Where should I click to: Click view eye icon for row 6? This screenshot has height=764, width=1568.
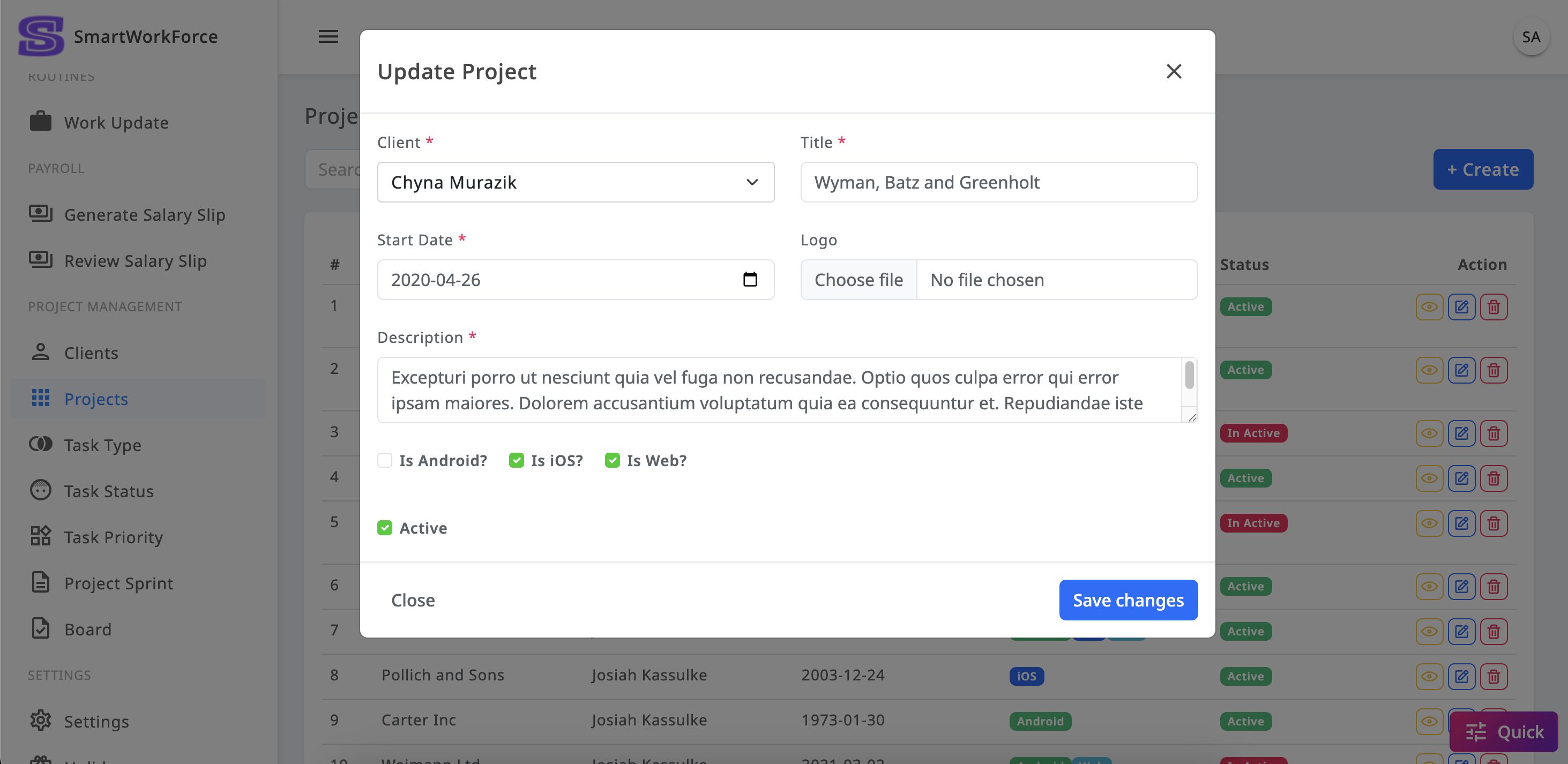point(1429,586)
